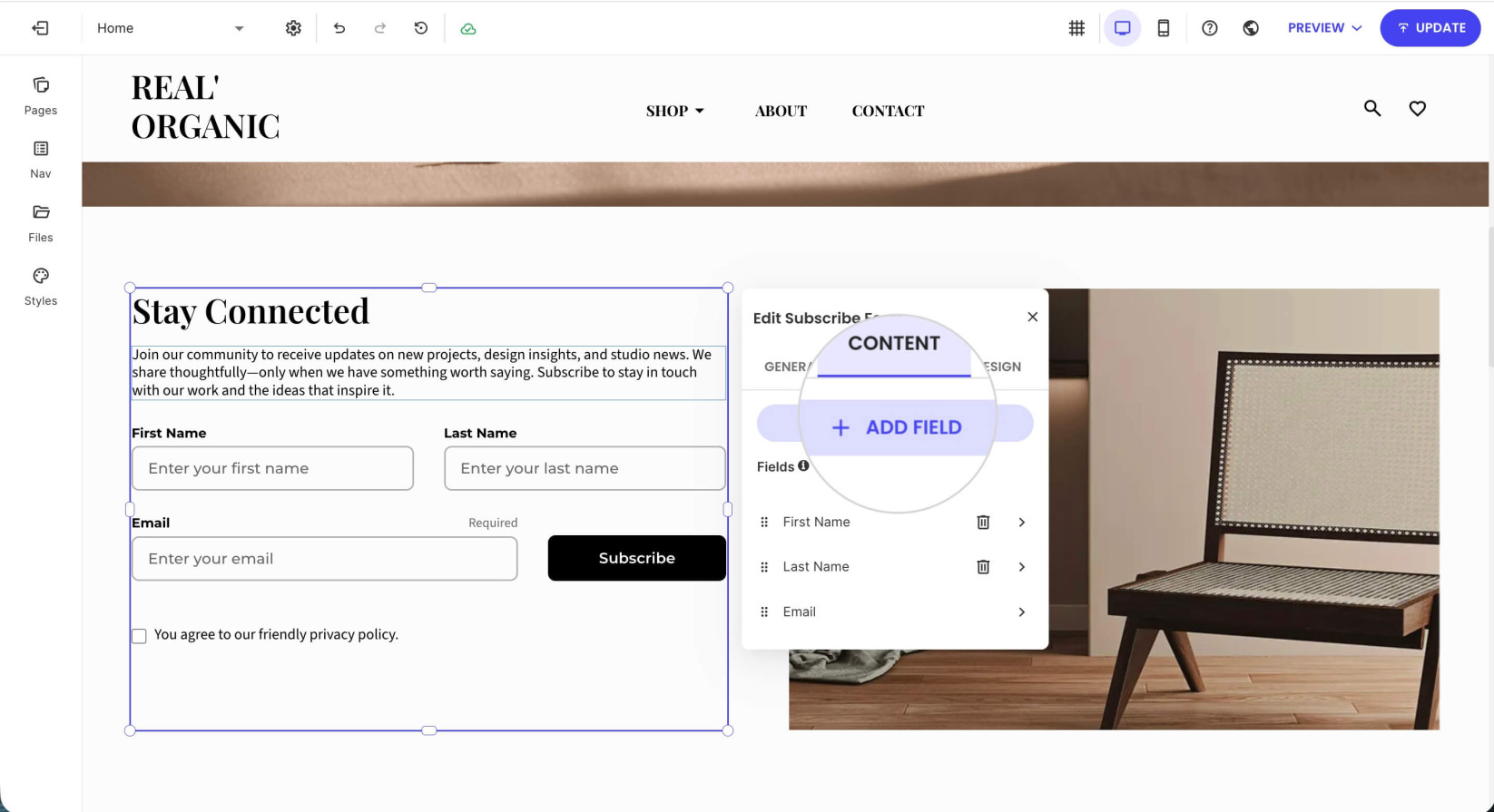Open the Styles panel
The image size is (1494, 812).
pyautogui.click(x=41, y=287)
